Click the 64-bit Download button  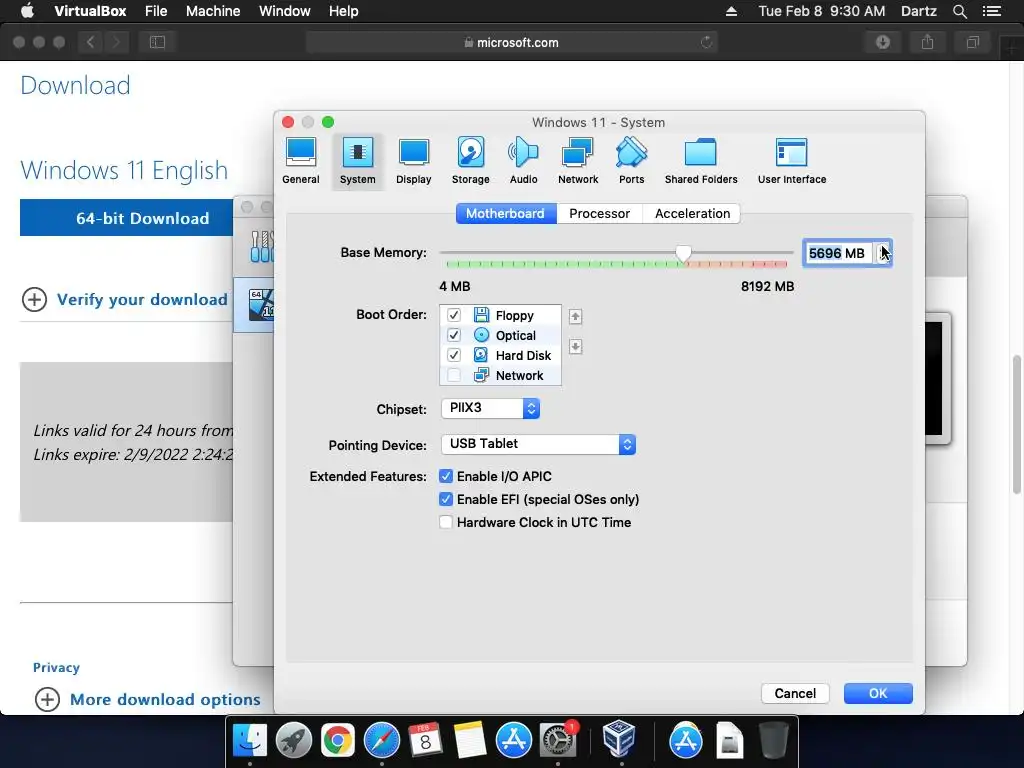click(x=127, y=217)
